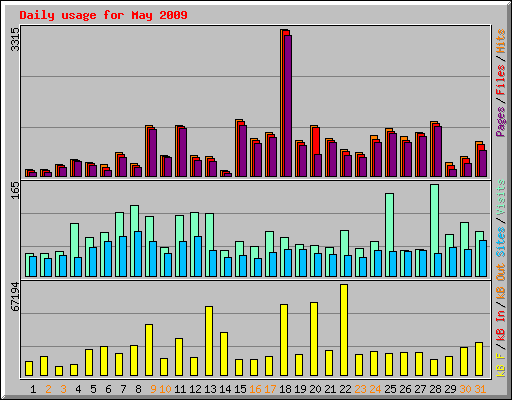The image size is (512, 400).
Task: Select the 'Visits' legend label
Action: 501,198
